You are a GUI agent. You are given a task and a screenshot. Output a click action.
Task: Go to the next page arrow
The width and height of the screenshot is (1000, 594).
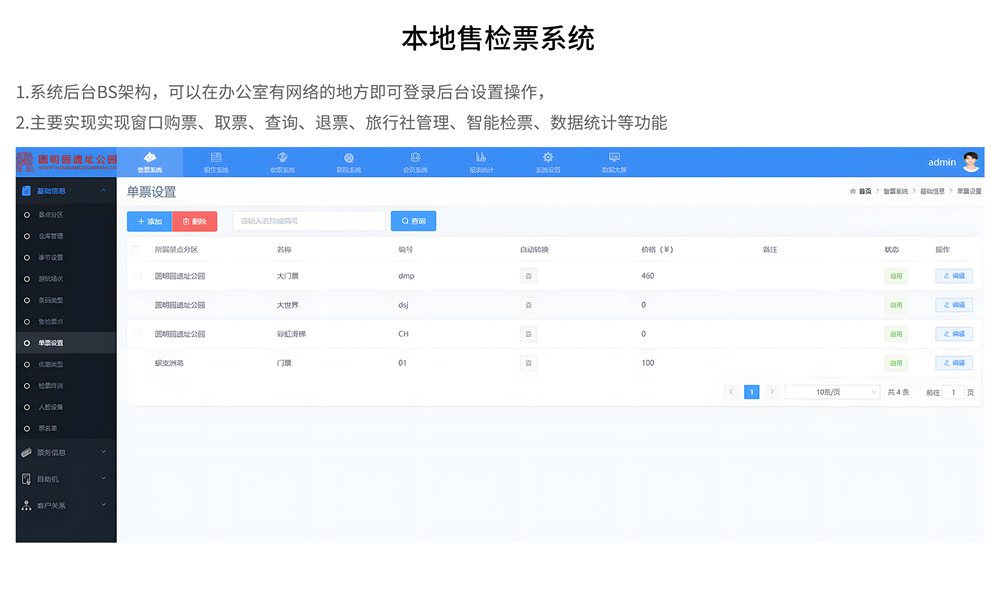coord(772,392)
